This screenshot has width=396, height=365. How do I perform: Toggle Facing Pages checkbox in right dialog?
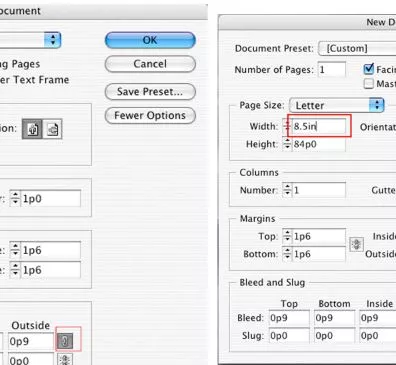pos(368,69)
